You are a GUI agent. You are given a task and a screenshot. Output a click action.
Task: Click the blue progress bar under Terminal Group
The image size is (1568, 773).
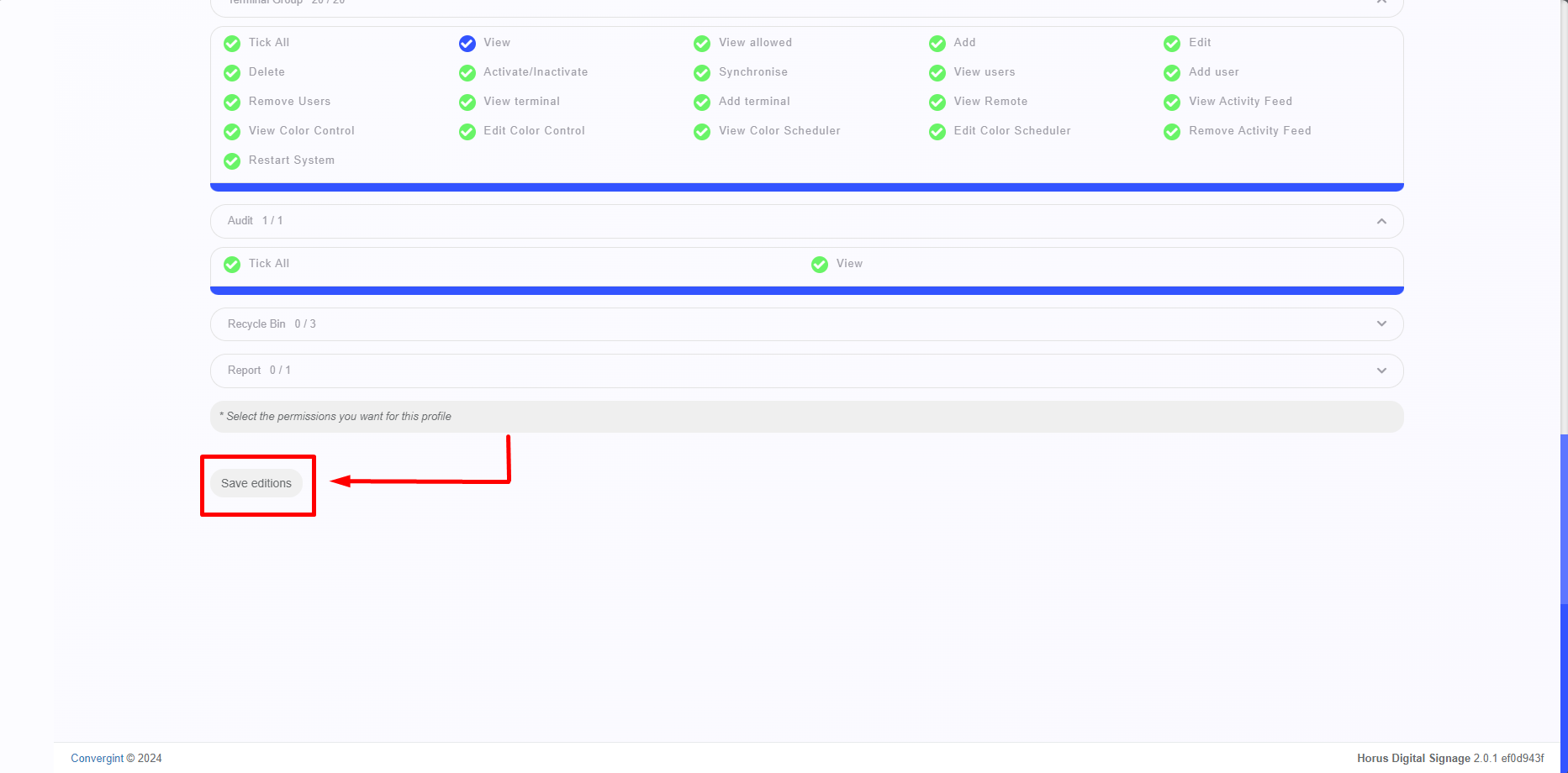805,186
